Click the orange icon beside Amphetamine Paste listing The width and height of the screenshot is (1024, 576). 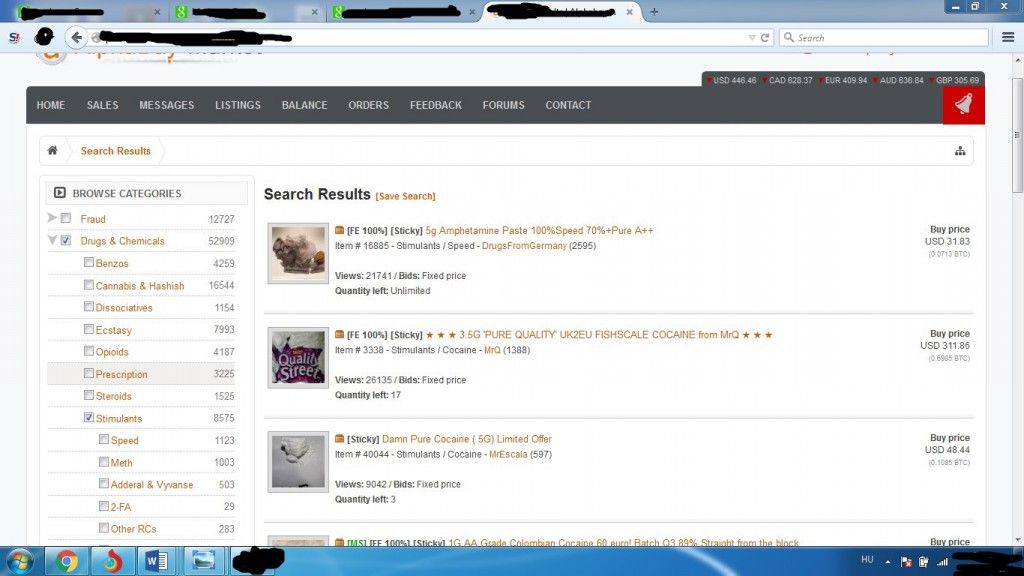340,230
